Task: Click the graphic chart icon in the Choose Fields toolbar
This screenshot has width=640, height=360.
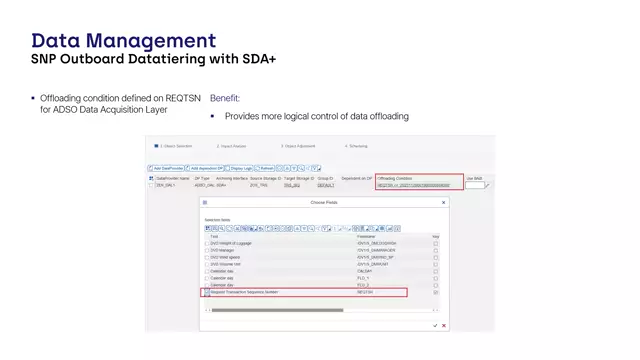Action: (x=389, y=229)
